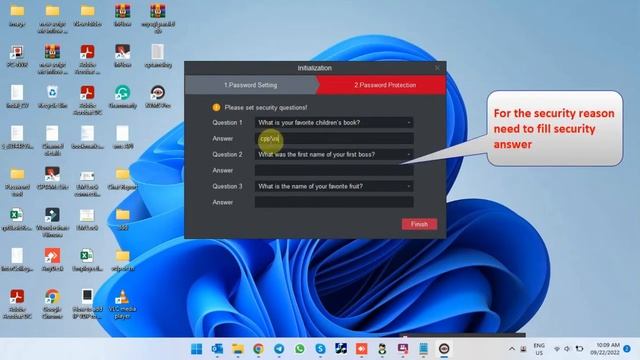
Task: Select the eye-logo shortcut on the desktop
Action: click(x=158, y=96)
